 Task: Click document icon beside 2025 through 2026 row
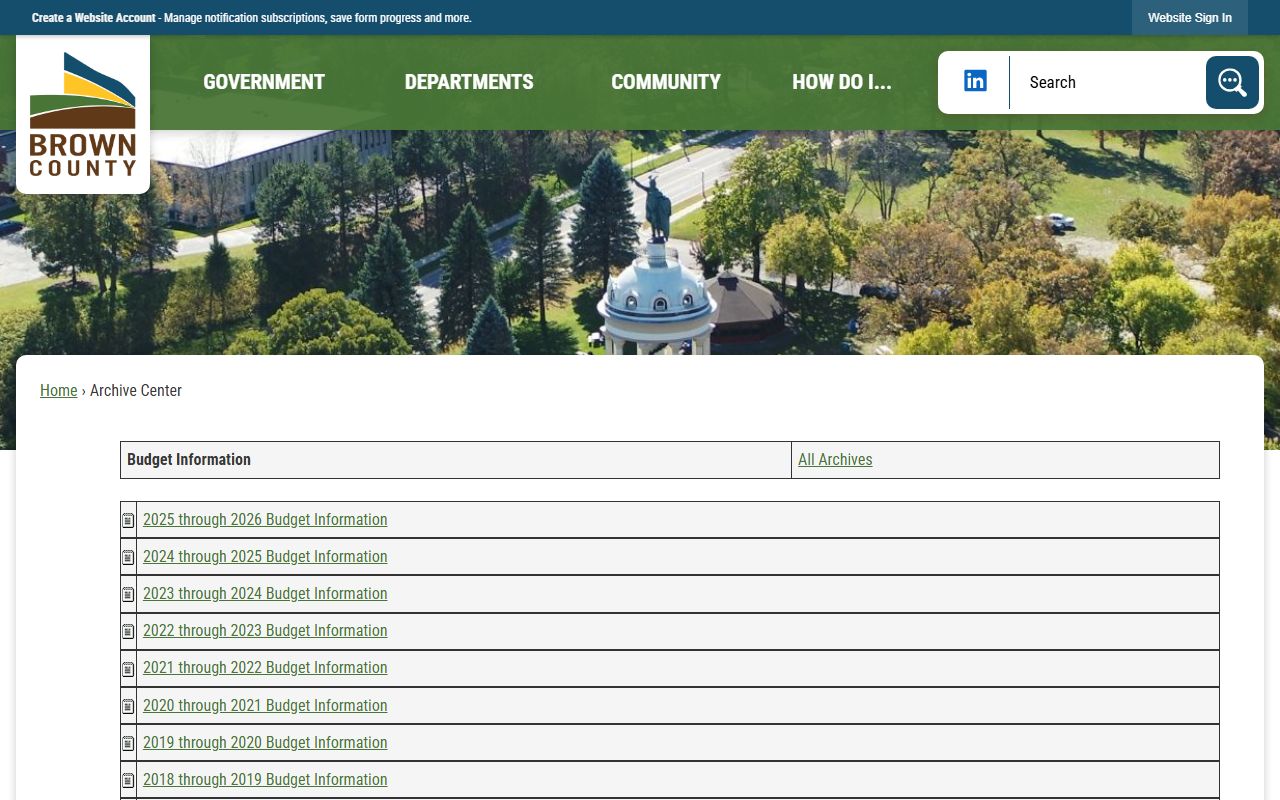(x=128, y=520)
